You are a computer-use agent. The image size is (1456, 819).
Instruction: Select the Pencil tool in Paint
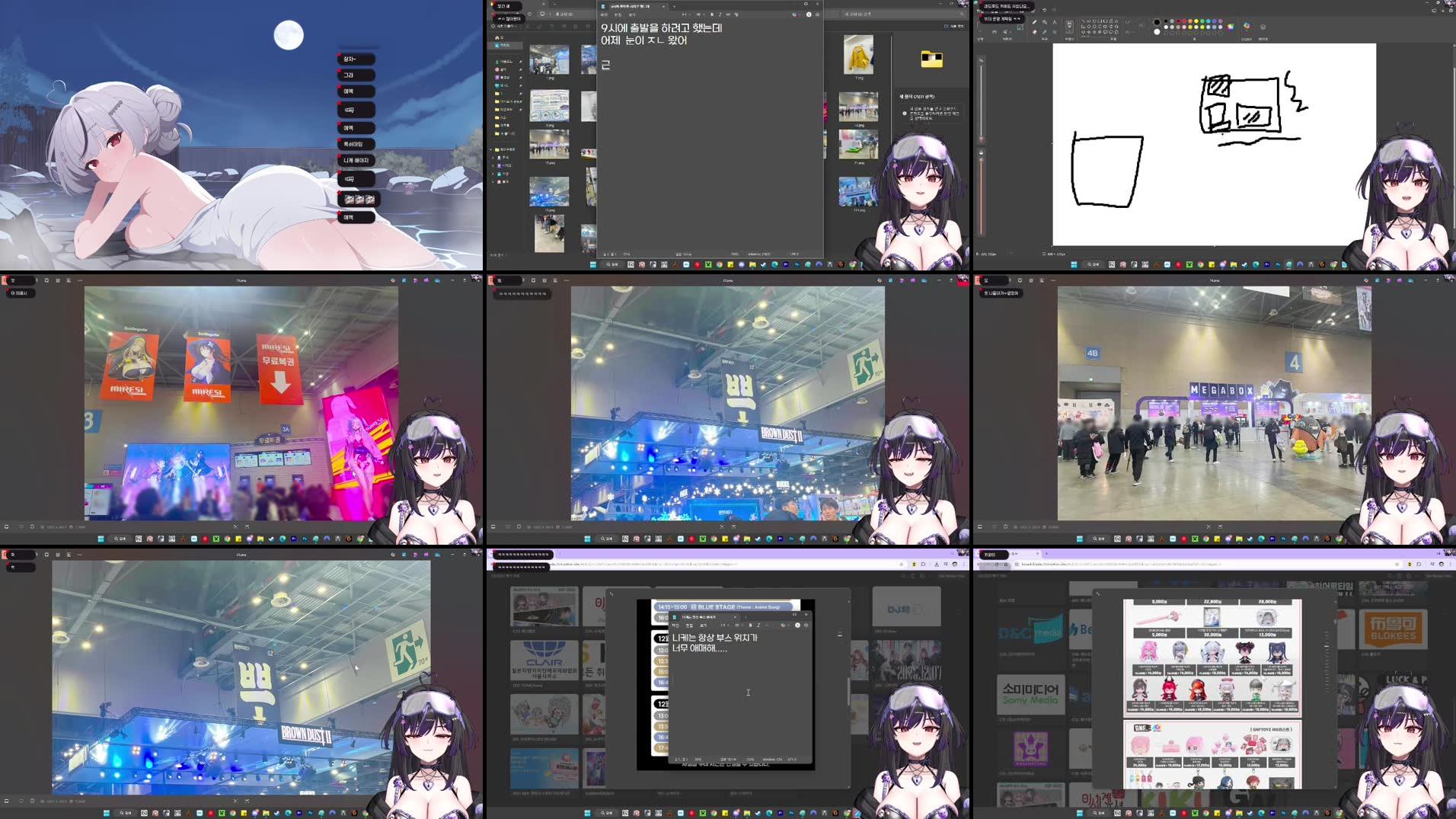(x=1035, y=21)
